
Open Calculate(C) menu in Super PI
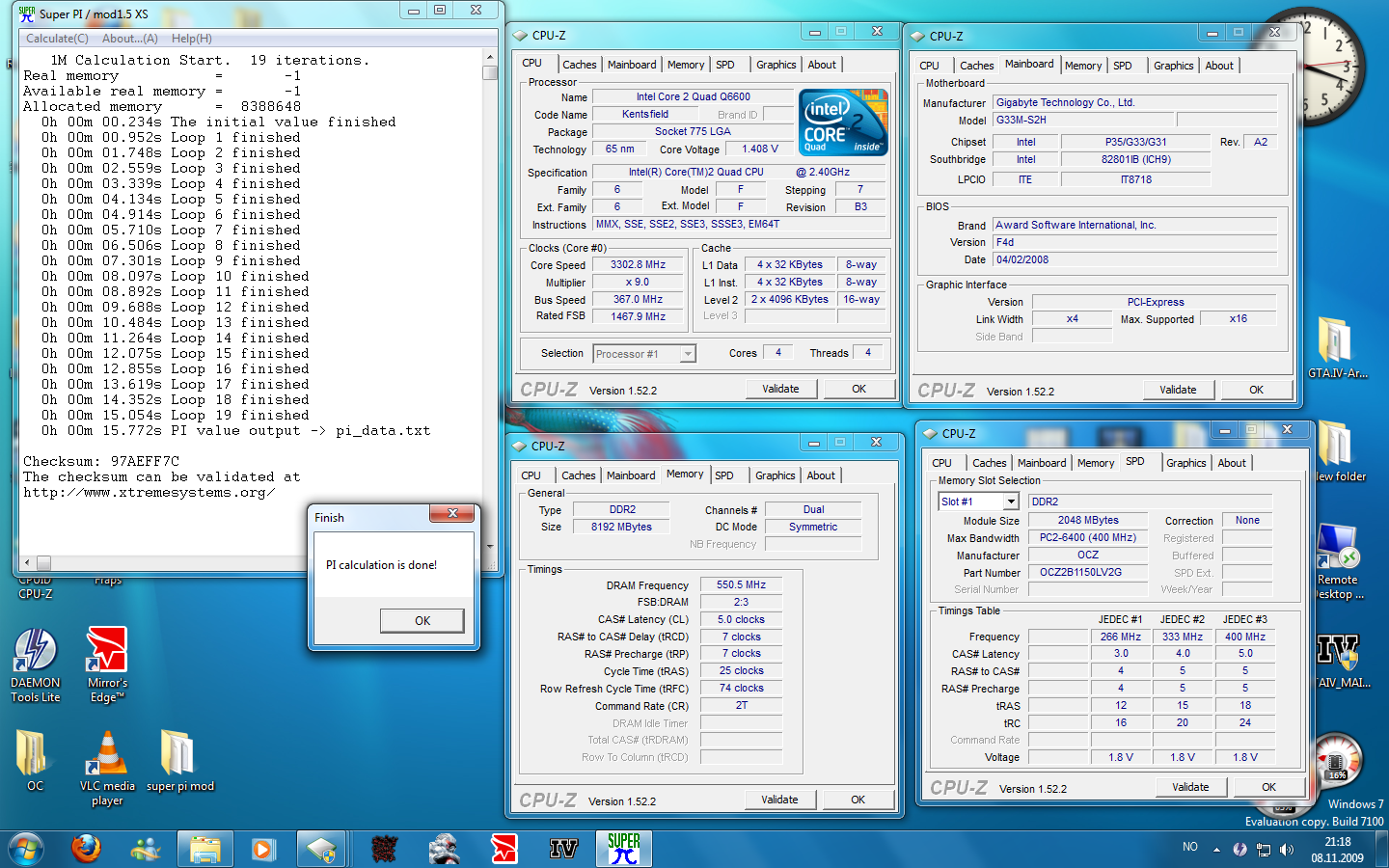[57, 39]
